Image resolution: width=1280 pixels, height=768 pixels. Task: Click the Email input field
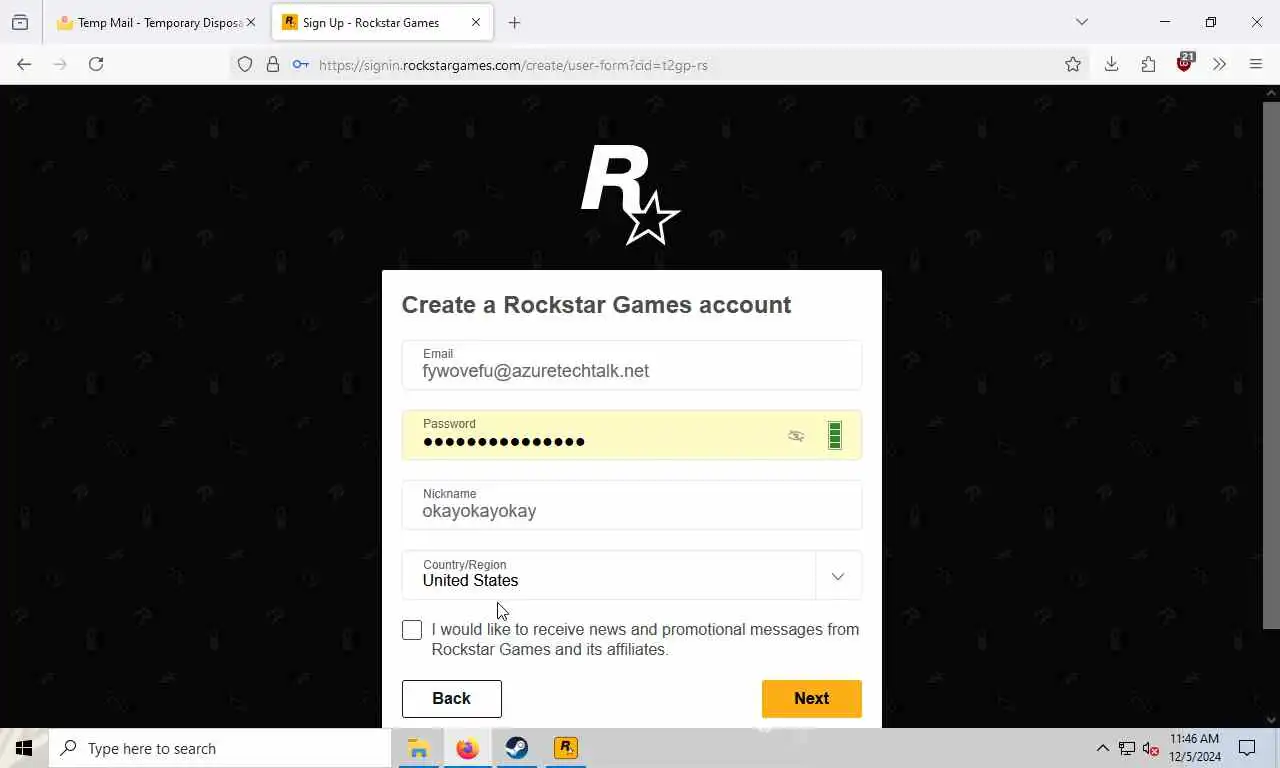[x=632, y=365]
